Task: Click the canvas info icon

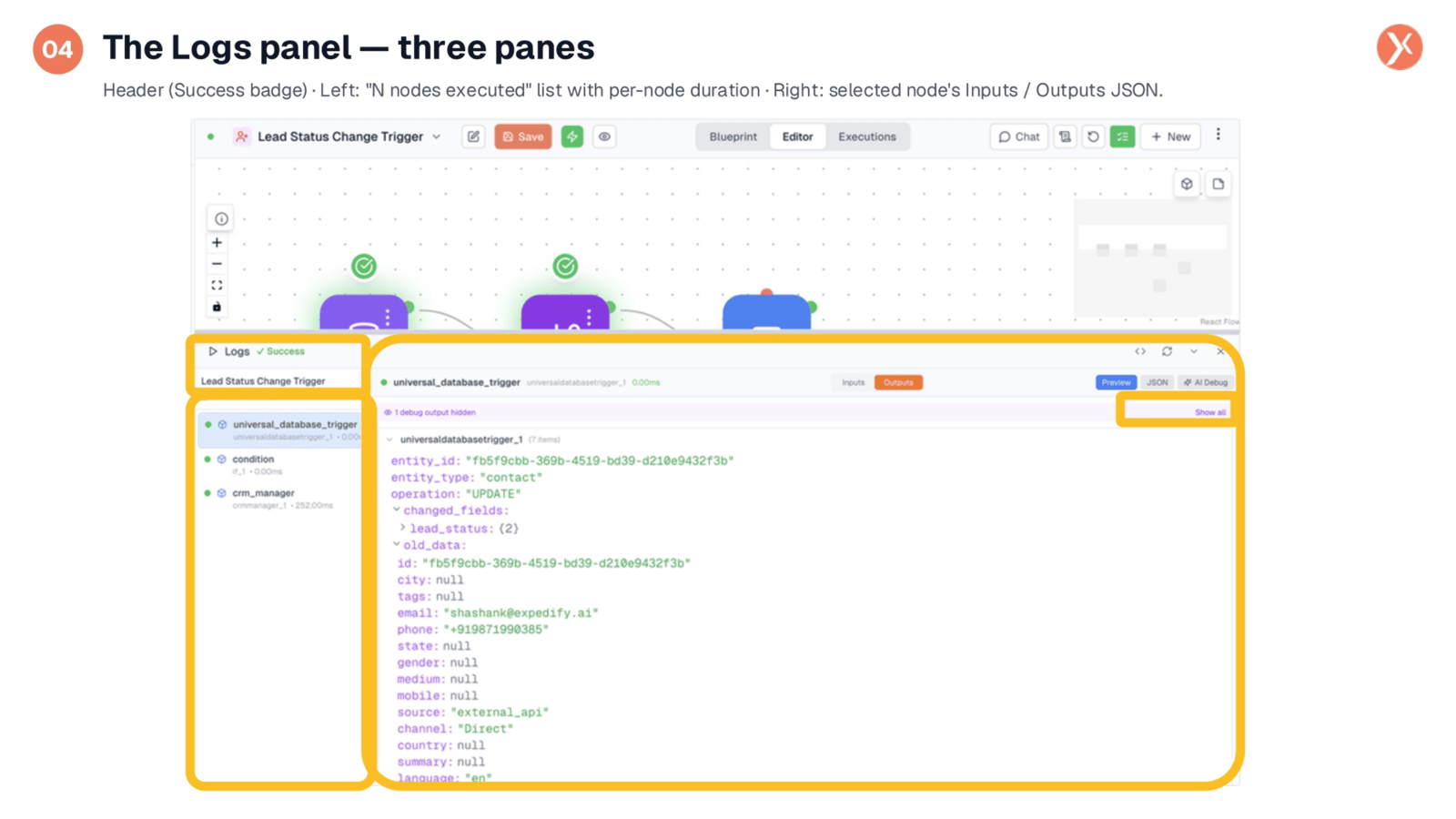Action: (221, 219)
